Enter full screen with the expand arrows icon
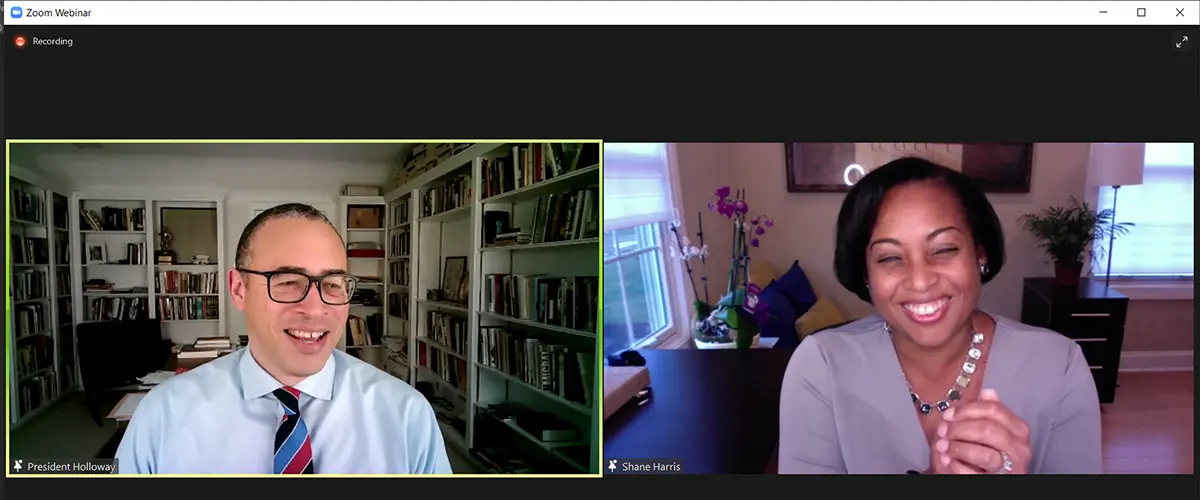Image resolution: width=1200 pixels, height=500 pixels. 1181,42
